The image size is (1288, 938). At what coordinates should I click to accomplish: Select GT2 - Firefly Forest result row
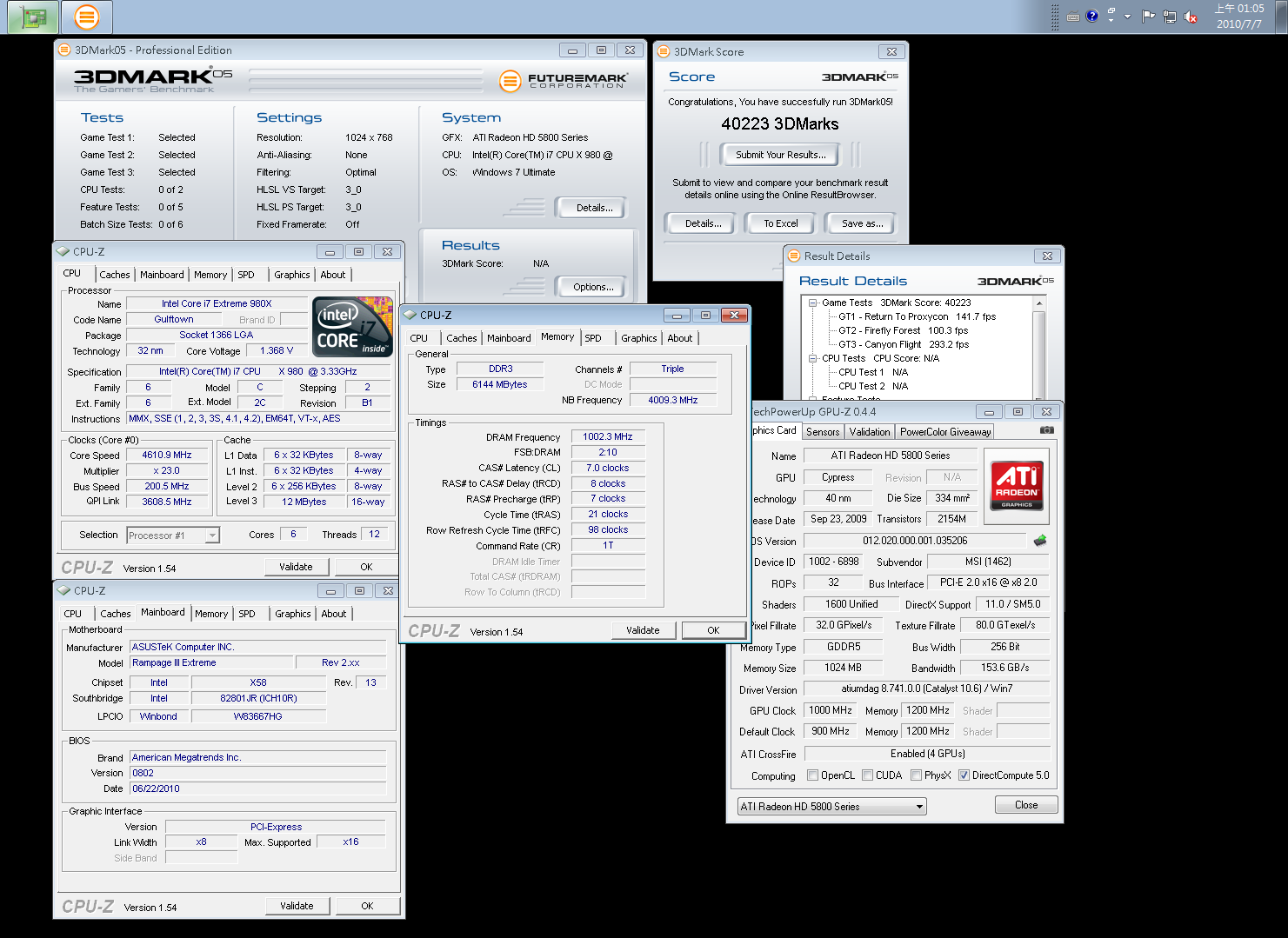click(x=903, y=330)
